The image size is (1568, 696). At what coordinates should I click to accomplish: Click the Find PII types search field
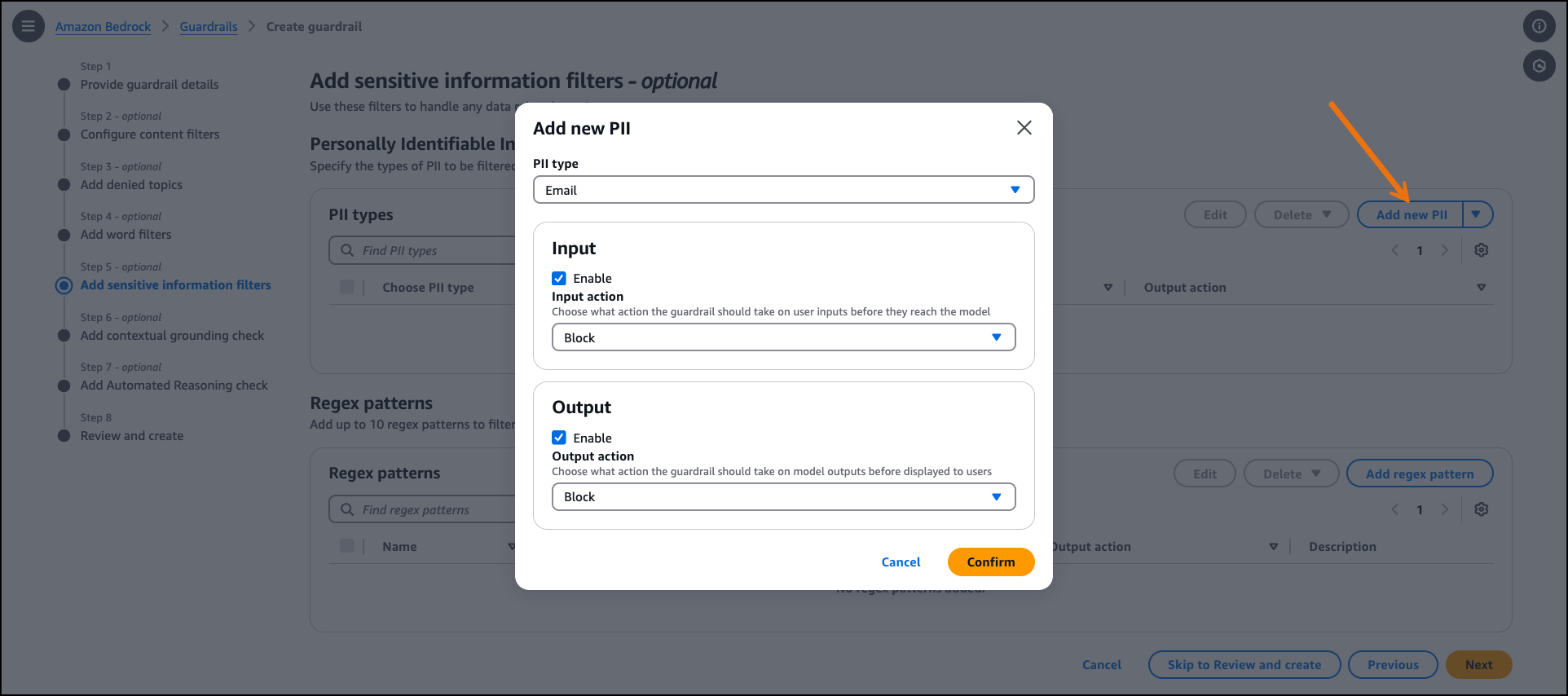click(x=432, y=251)
